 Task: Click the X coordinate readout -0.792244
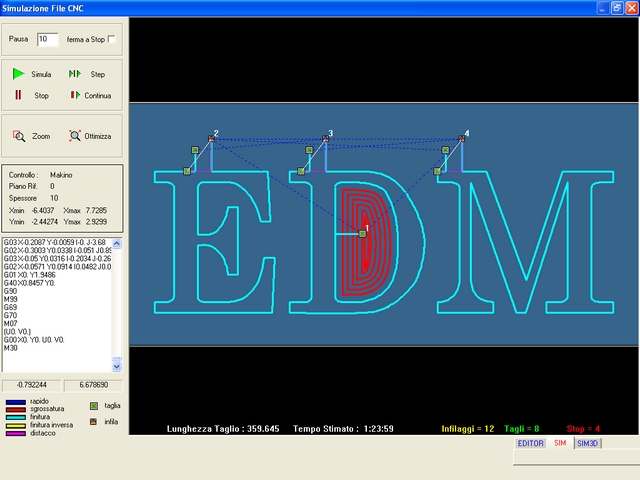click(x=32, y=385)
